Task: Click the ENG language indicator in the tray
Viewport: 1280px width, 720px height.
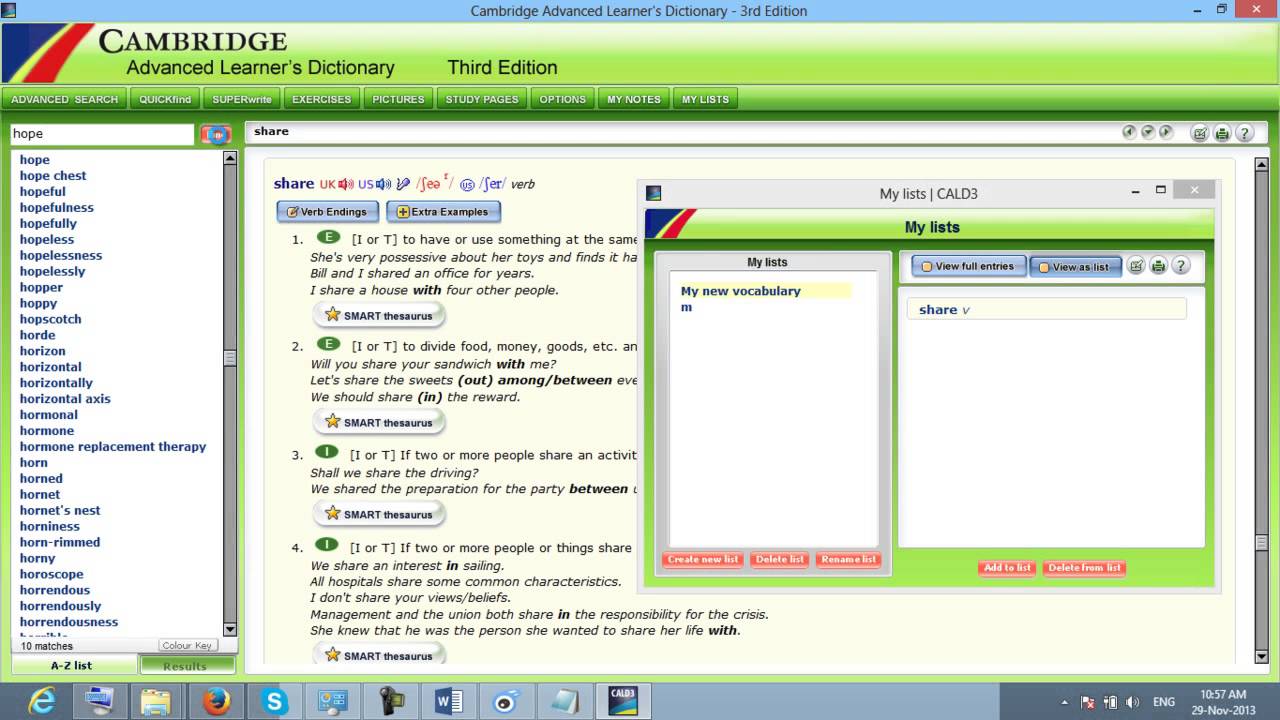Action: click(1164, 702)
